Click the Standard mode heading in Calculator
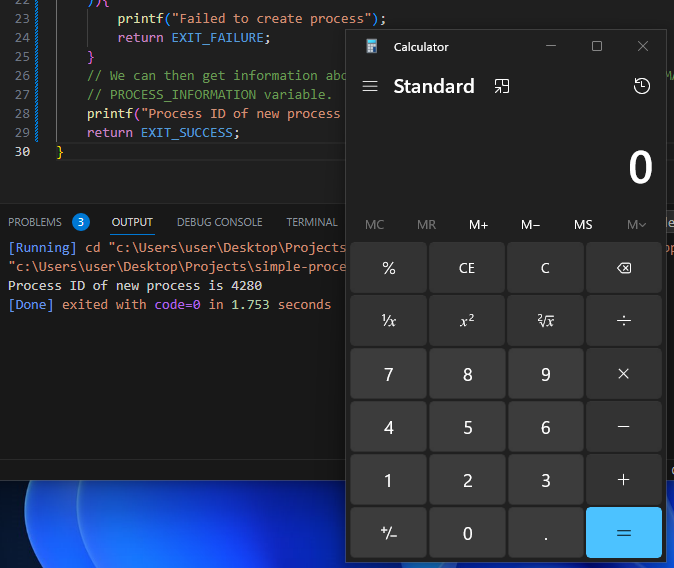The image size is (674, 568). click(x=434, y=86)
